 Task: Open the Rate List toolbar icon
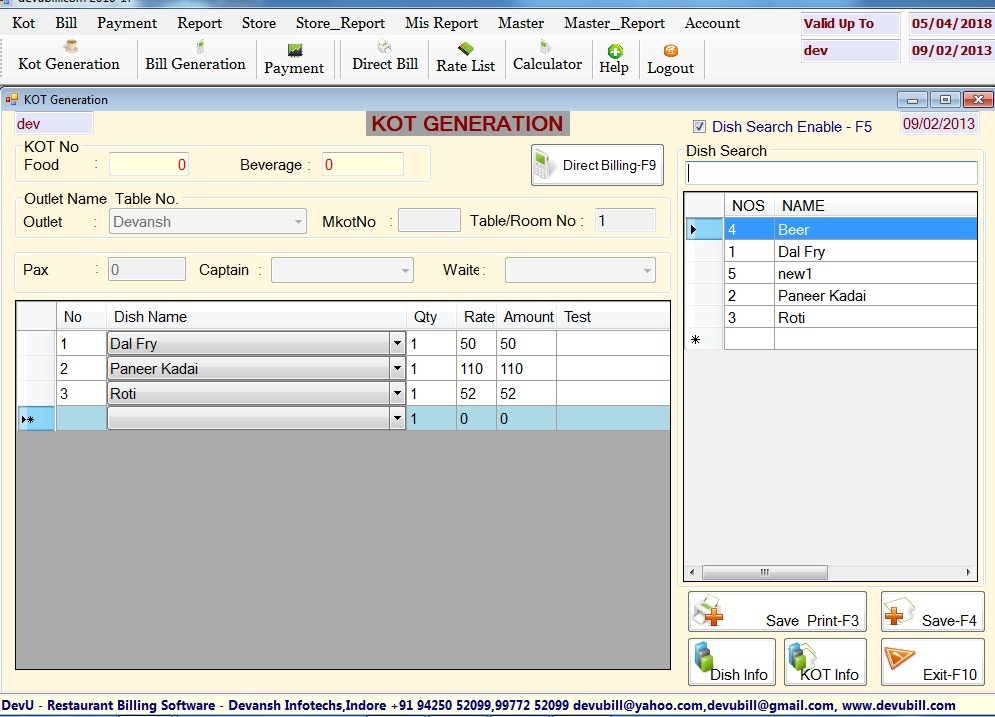[x=465, y=58]
